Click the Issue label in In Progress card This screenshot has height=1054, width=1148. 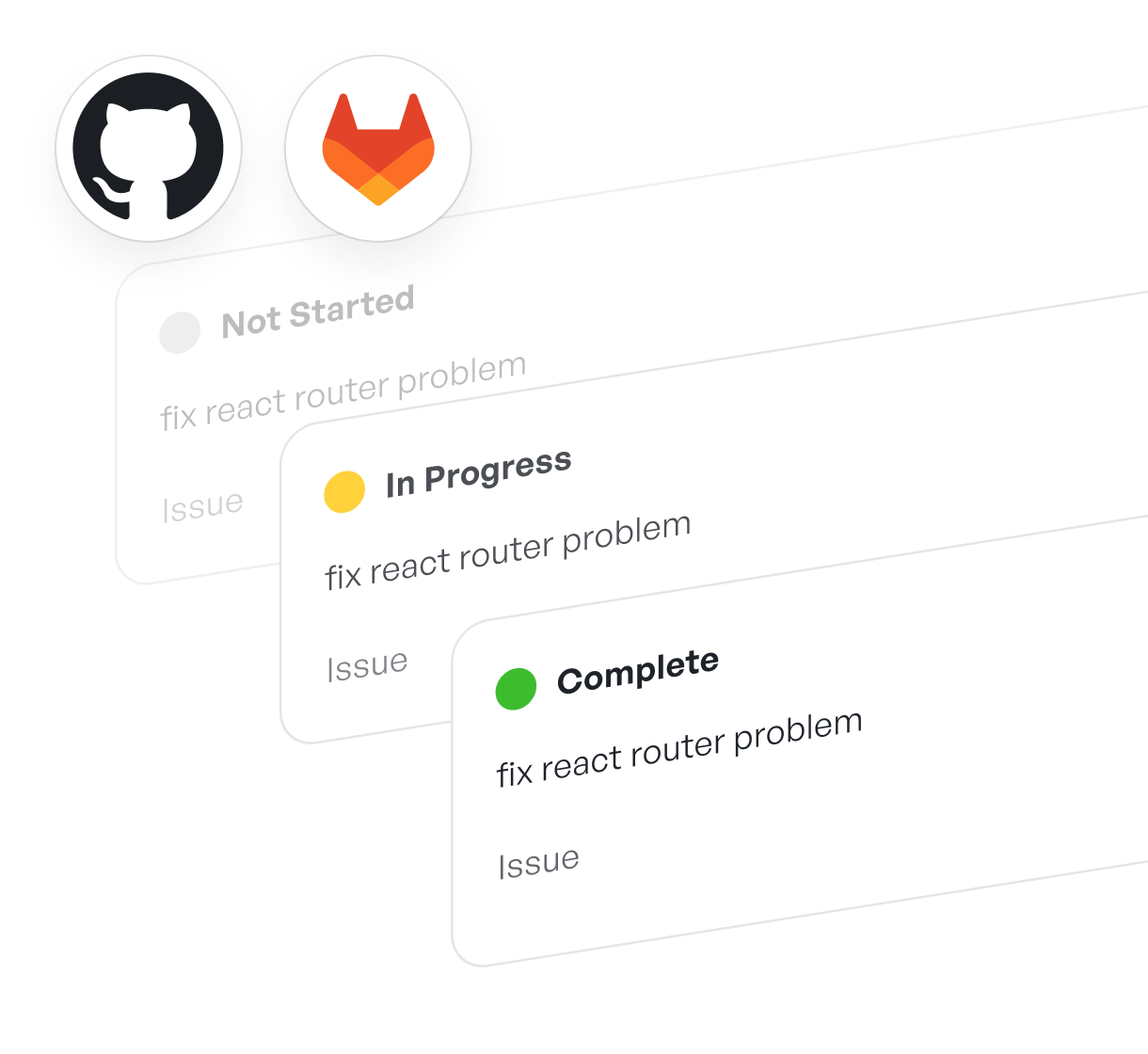point(367,665)
